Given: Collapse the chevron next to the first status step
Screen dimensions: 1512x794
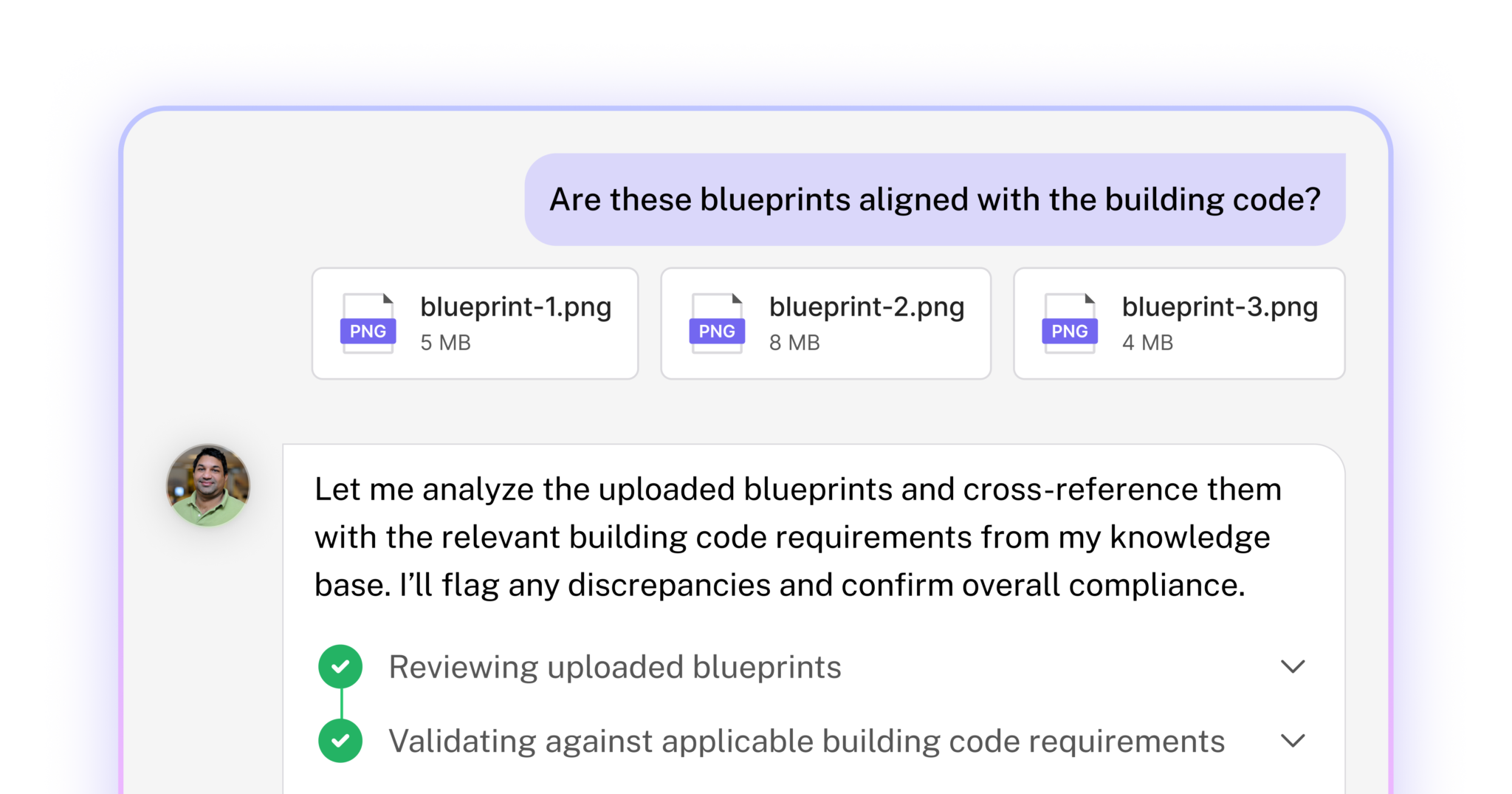Looking at the screenshot, I should click(1293, 668).
